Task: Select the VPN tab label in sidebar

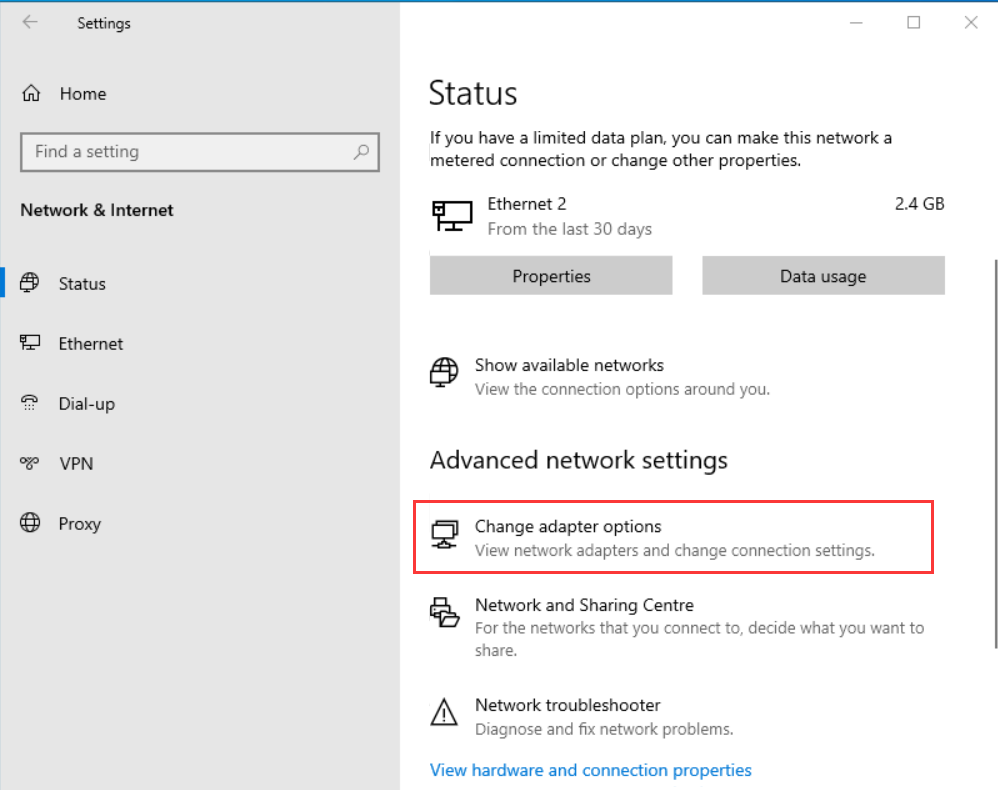Action: [x=76, y=464]
